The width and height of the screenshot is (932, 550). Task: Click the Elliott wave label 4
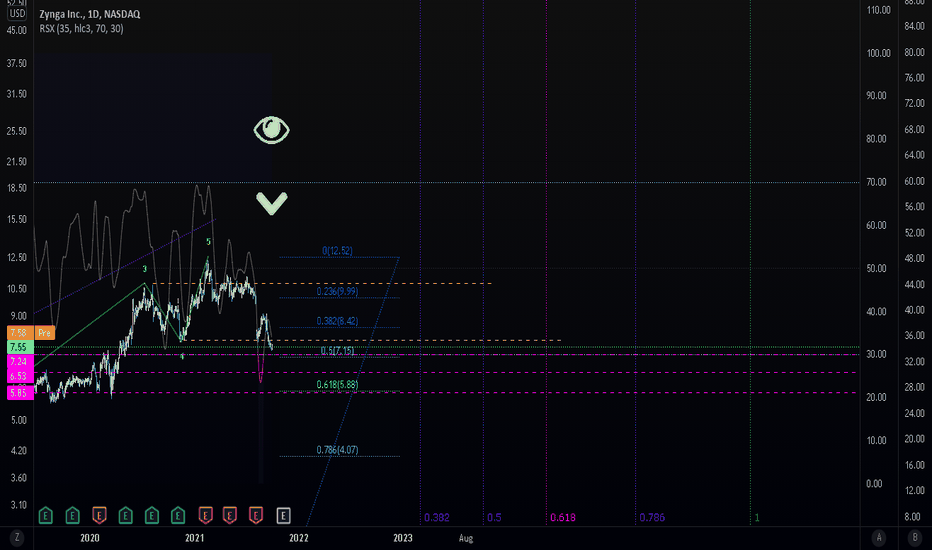pos(182,356)
